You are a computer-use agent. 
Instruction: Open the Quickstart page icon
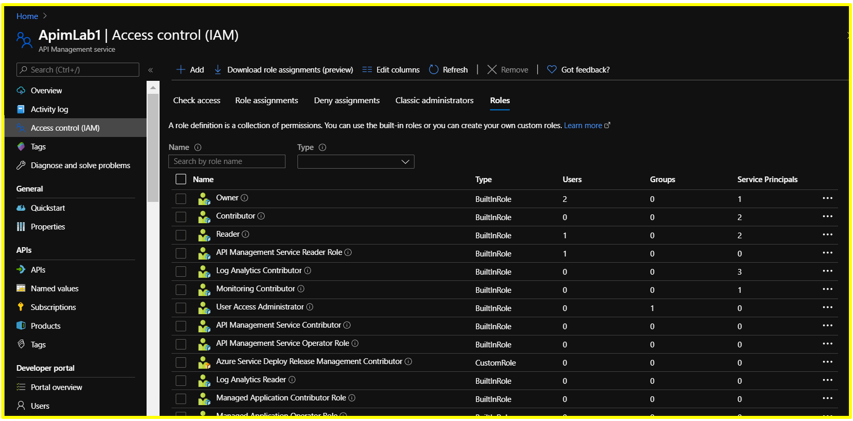click(x=21, y=208)
